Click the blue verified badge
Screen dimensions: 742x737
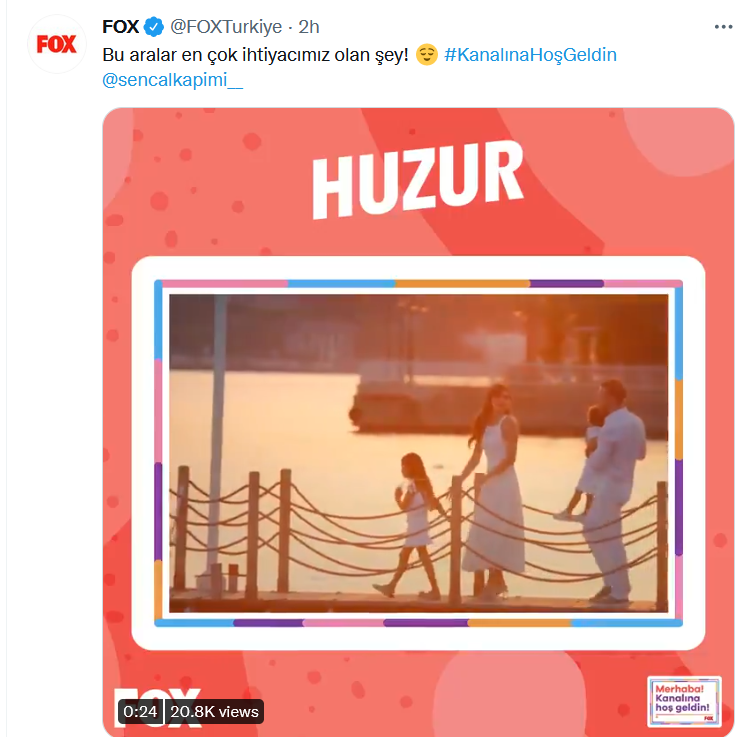153,27
